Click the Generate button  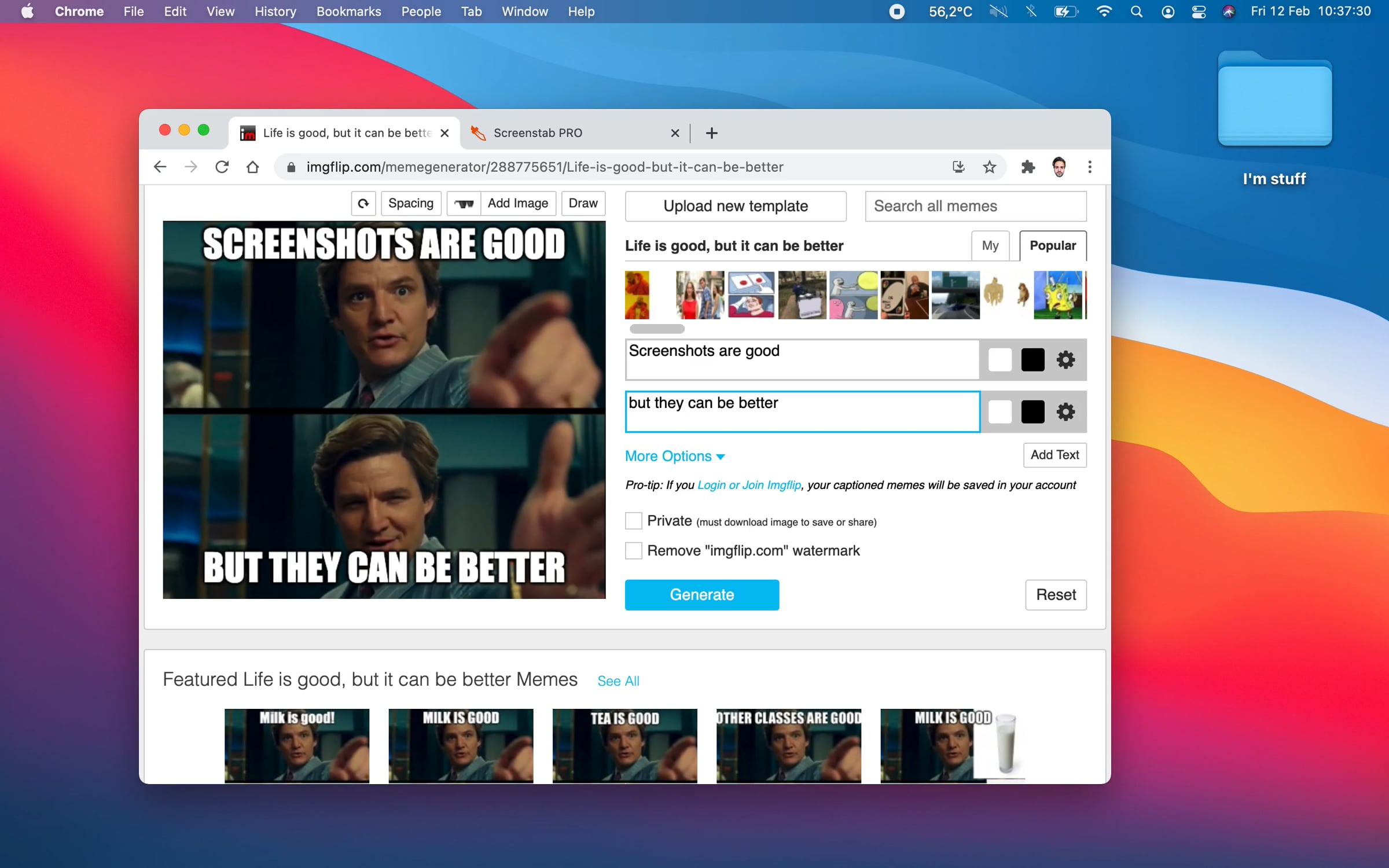coord(702,595)
